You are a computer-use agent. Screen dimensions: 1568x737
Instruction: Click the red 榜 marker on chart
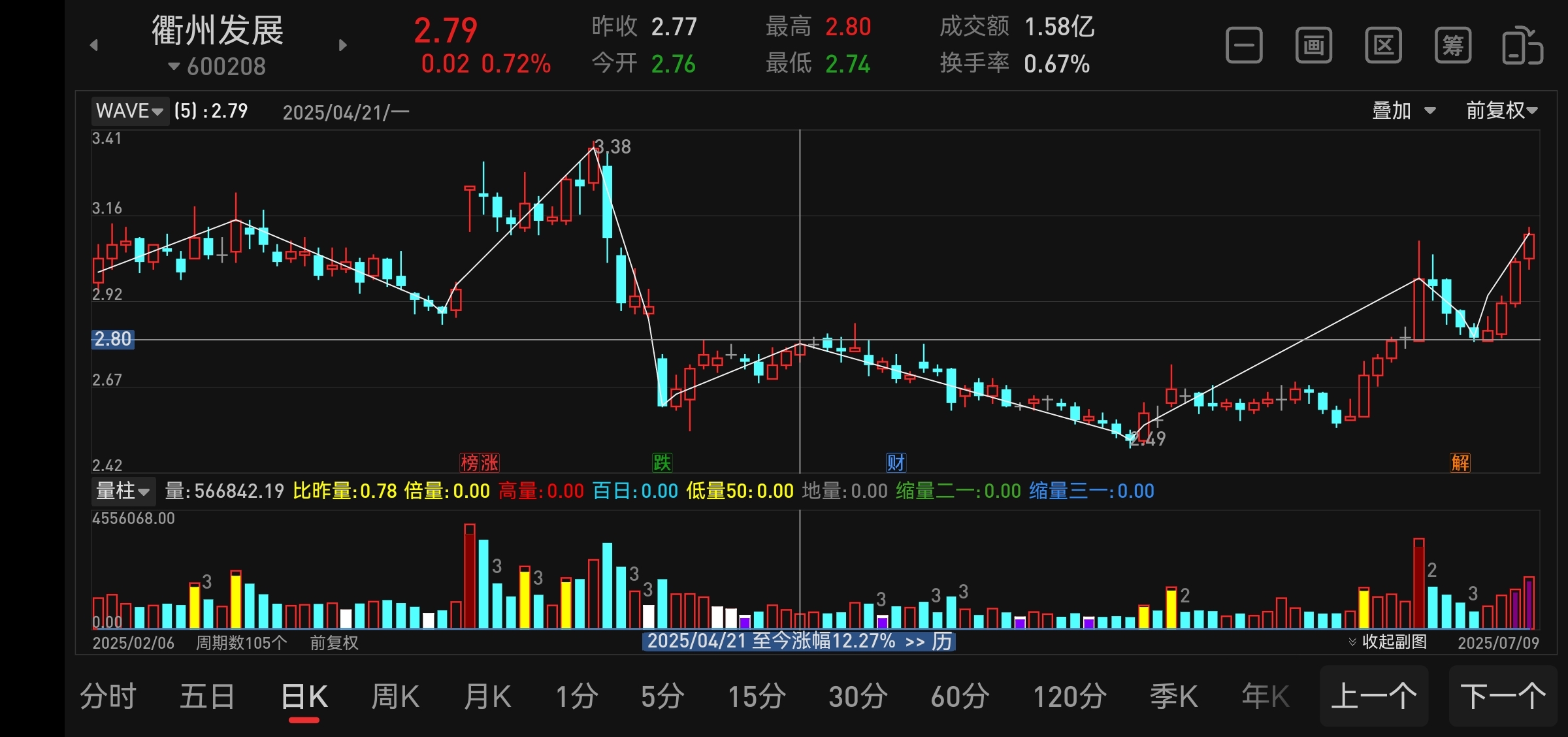(x=470, y=463)
